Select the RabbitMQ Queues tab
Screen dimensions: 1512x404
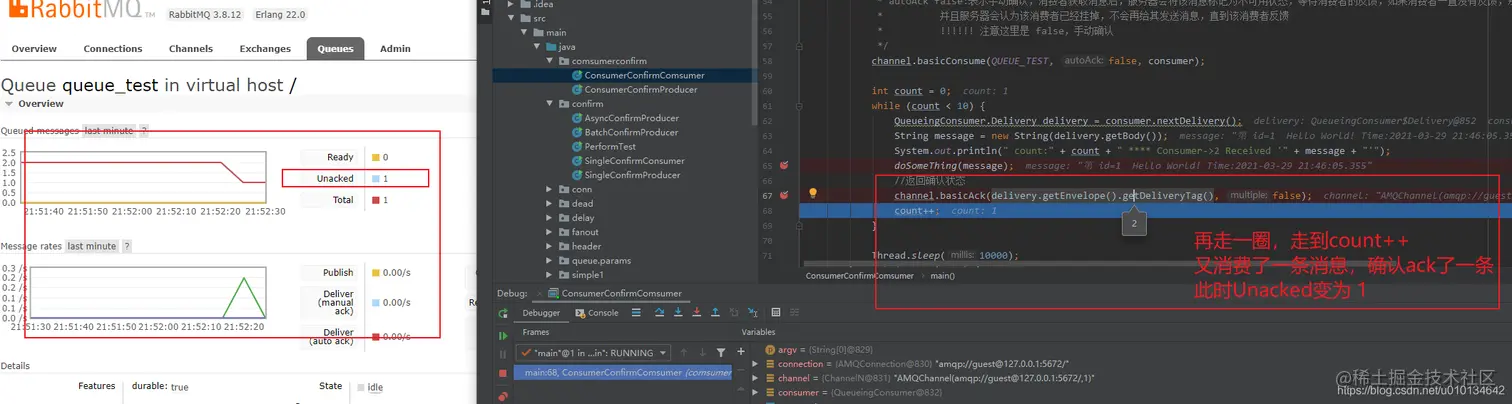pyautogui.click(x=335, y=48)
